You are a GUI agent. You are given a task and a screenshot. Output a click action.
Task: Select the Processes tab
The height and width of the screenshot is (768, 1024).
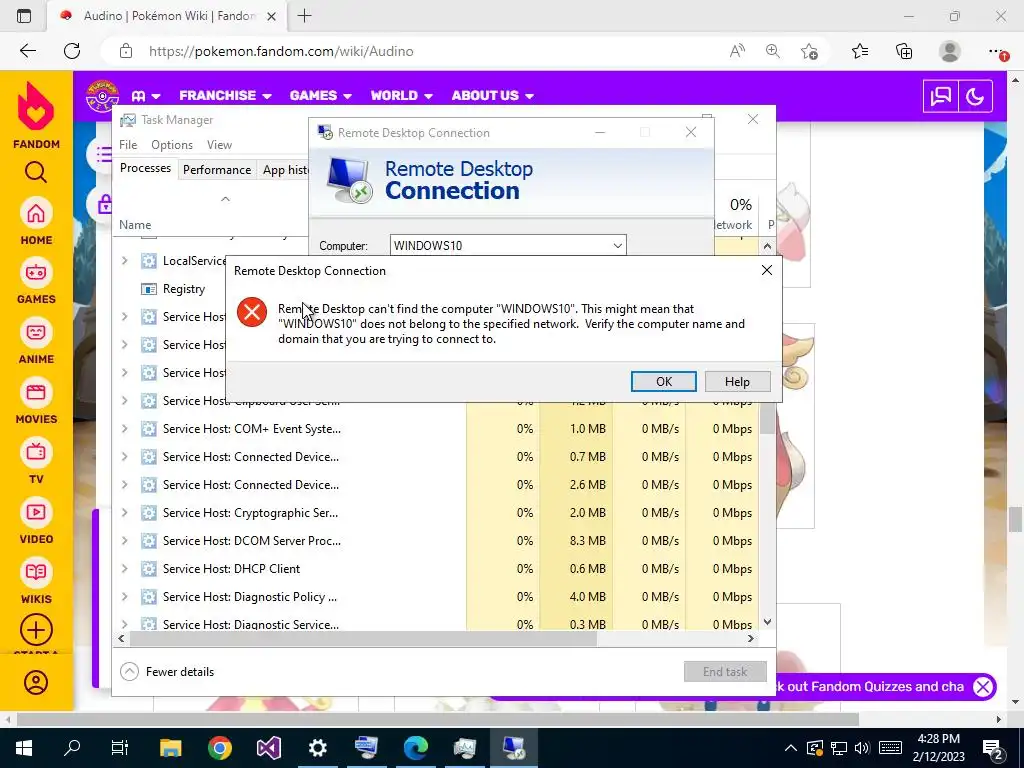coord(146,168)
